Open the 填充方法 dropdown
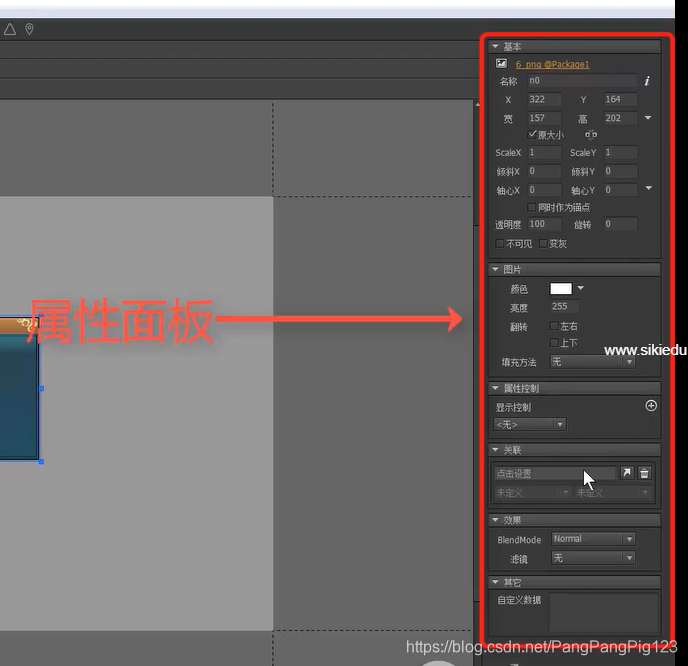 592,362
